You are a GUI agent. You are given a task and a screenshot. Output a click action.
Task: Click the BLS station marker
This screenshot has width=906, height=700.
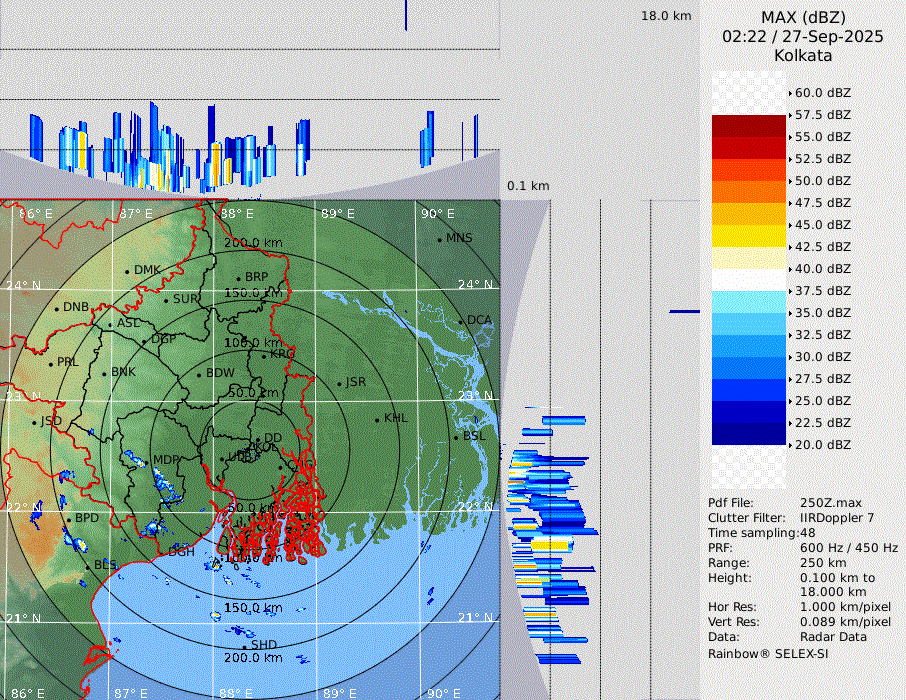coord(87,566)
